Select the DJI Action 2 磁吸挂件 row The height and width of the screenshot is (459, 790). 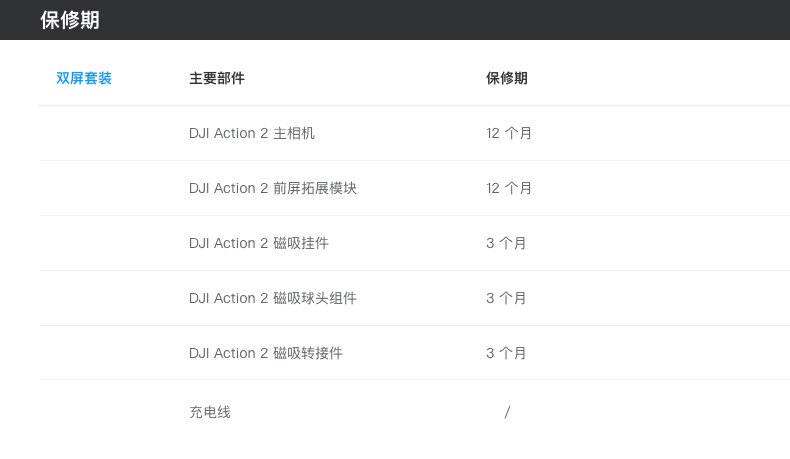[x=415, y=243]
